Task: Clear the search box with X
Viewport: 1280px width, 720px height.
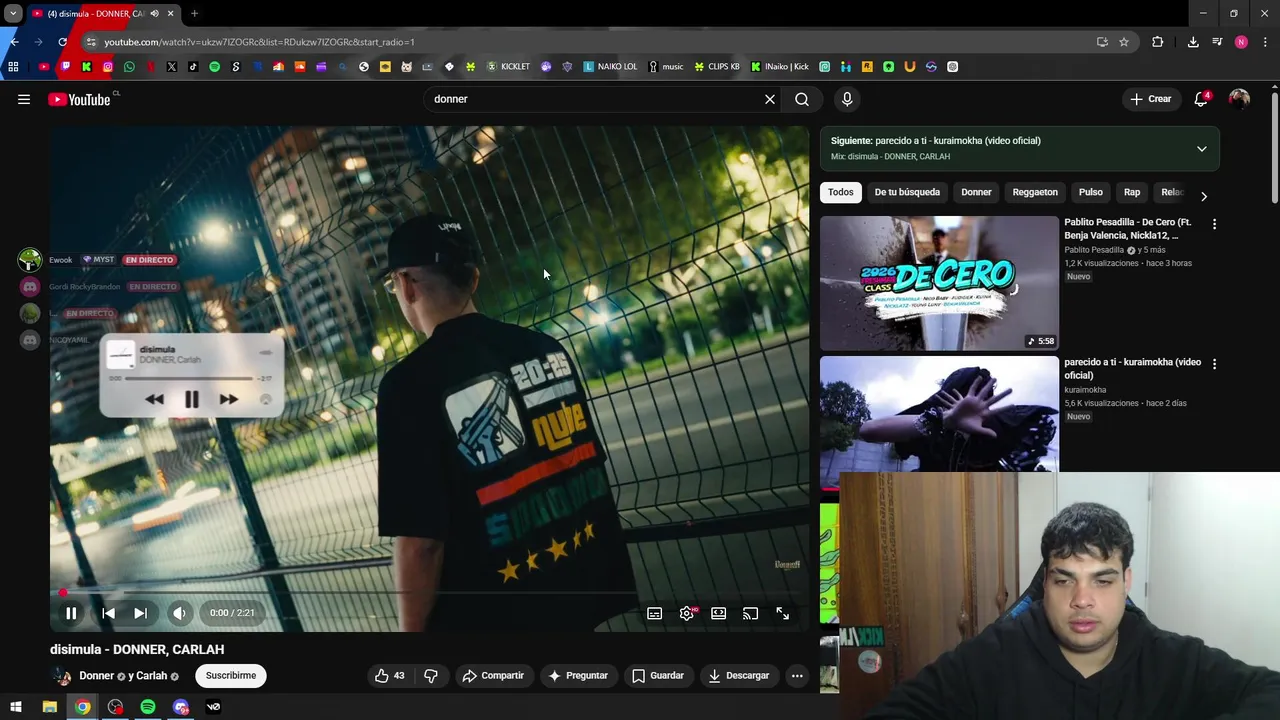Action: [770, 99]
